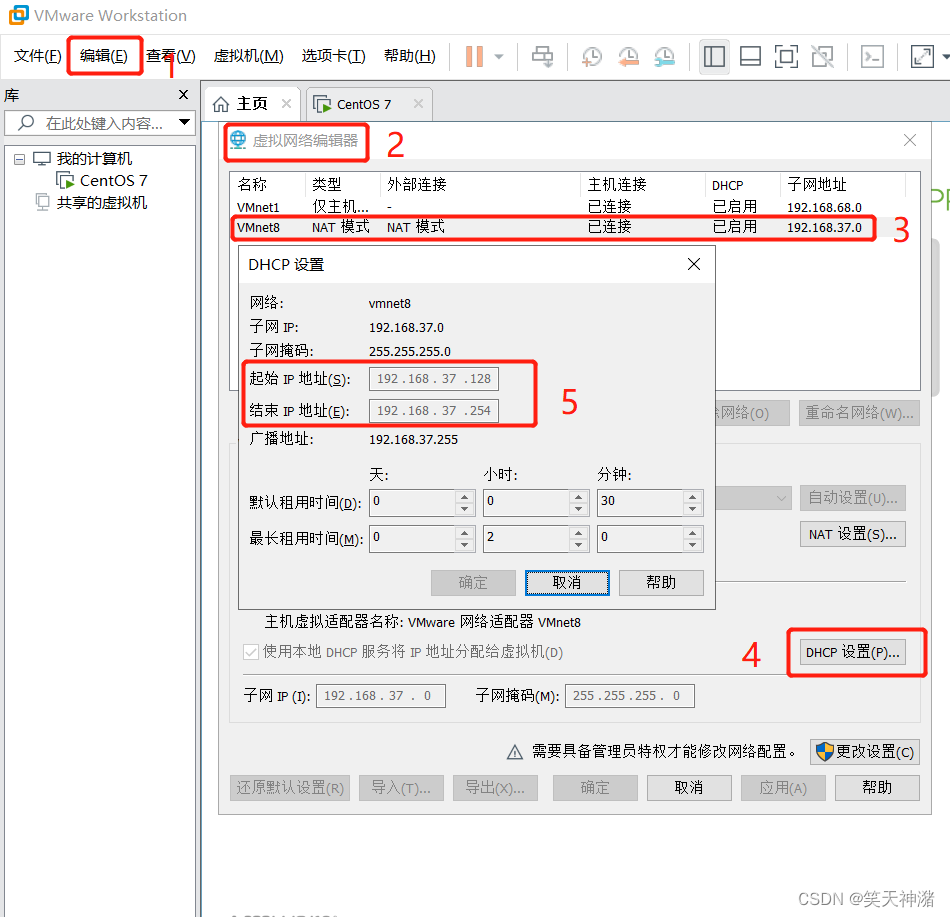This screenshot has height=917, width=950.
Task: Click the 重命名网络(W)... button
Action: tap(859, 413)
